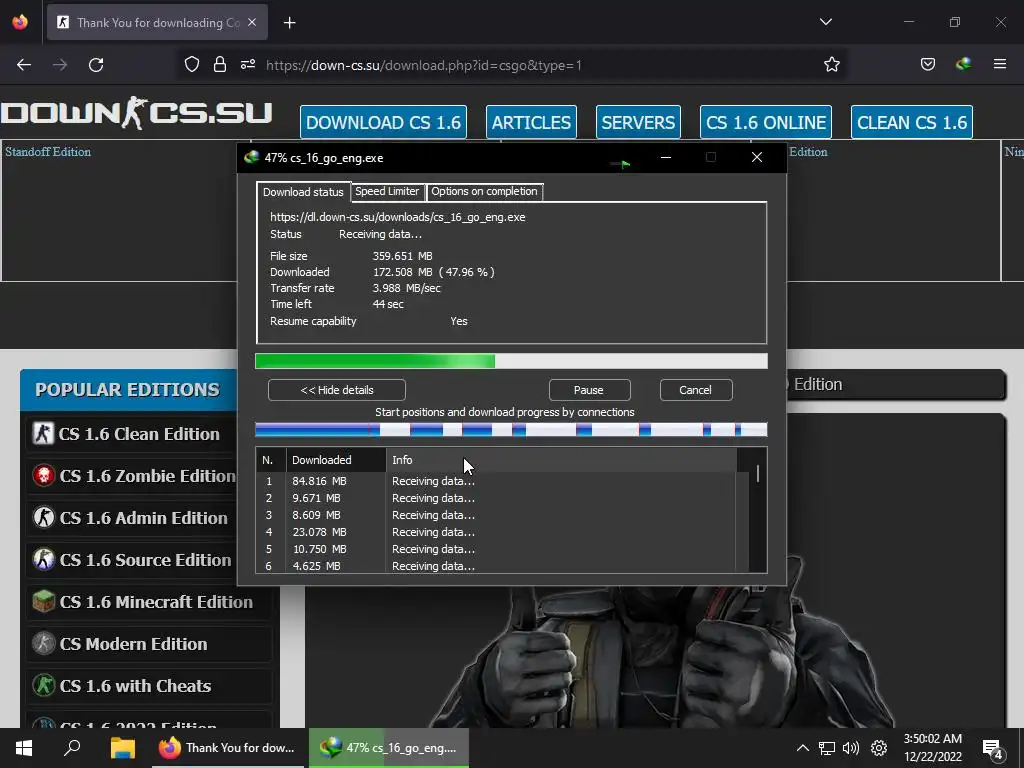Switch to the Firefox taskbar button
Image resolution: width=1024 pixels, height=768 pixels.
[x=228, y=748]
